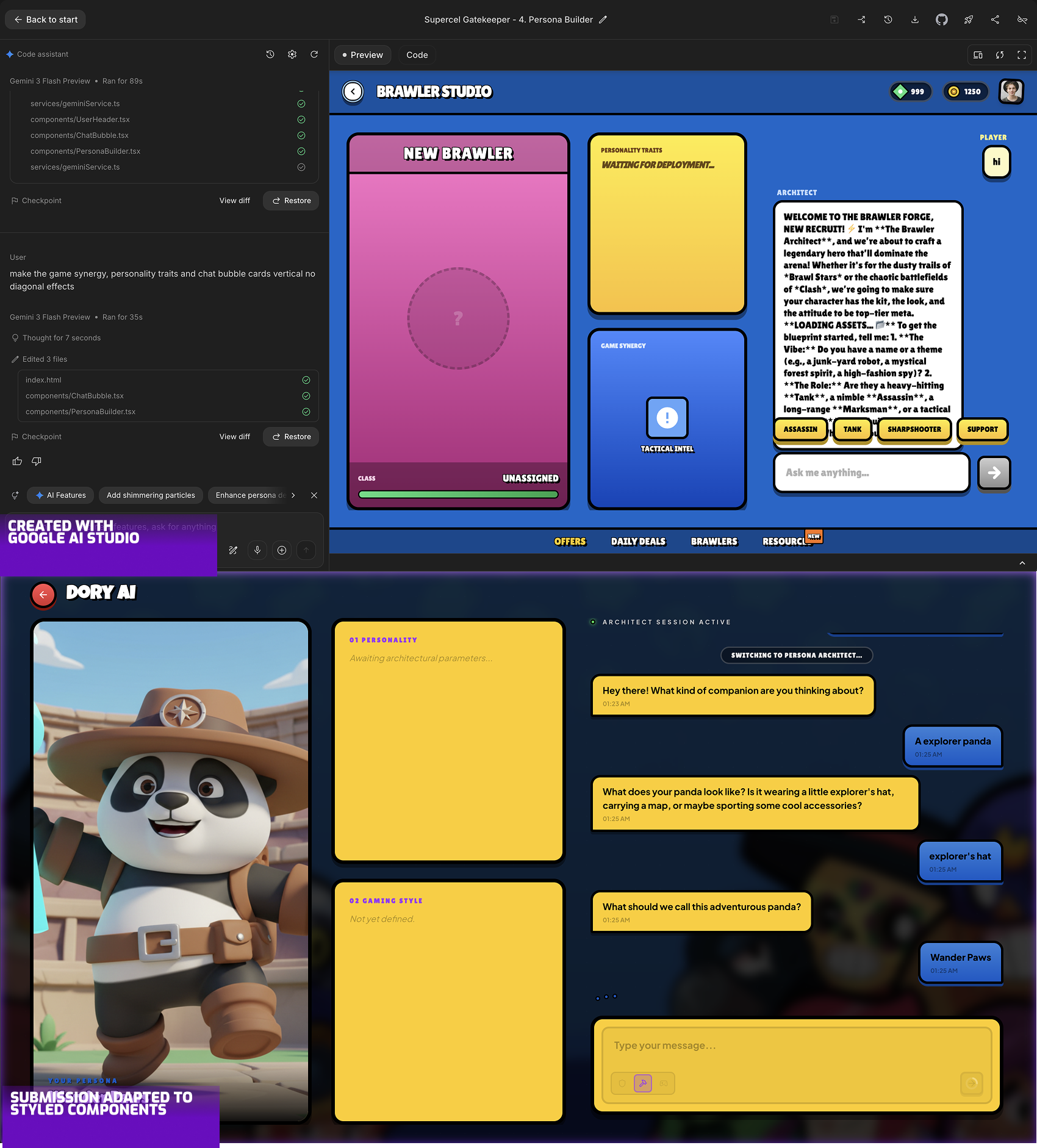Screen dimensions: 1037x1148
Task: Give the response a thumbs down
Action: pyautogui.click(x=37, y=461)
